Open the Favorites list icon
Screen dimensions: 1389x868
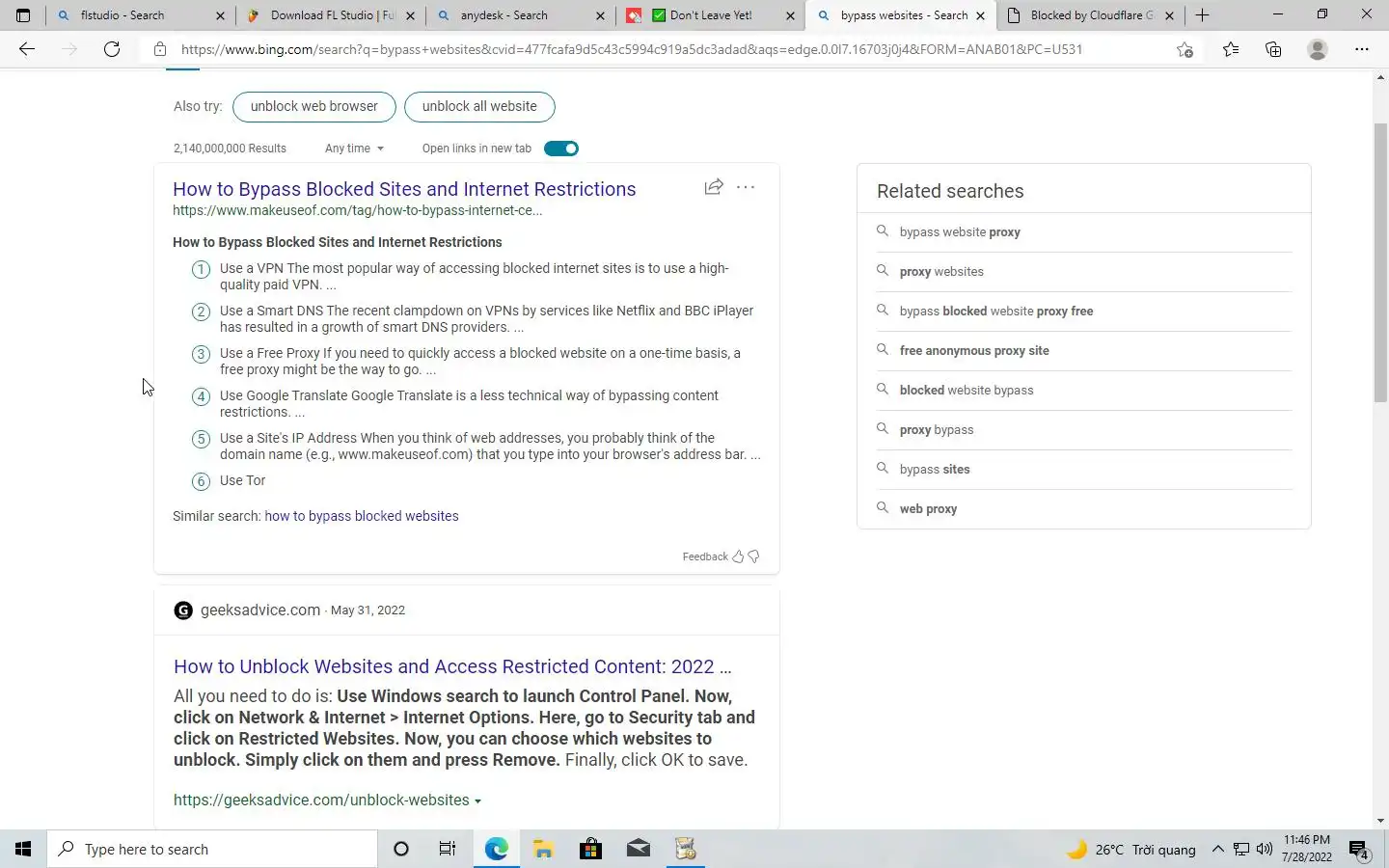pyautogui.click(x=1231, y=49)
